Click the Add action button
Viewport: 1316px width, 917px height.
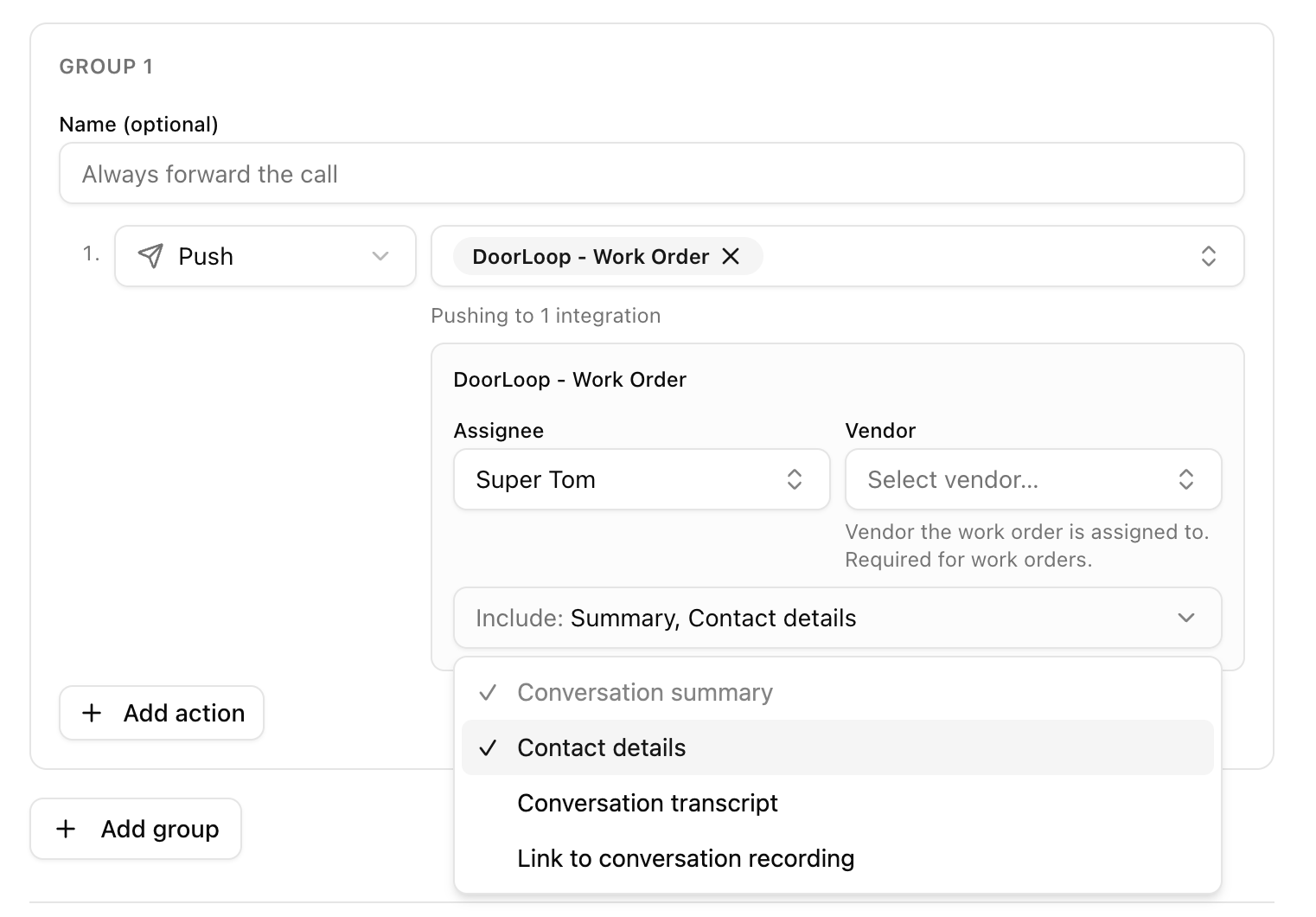162,713
